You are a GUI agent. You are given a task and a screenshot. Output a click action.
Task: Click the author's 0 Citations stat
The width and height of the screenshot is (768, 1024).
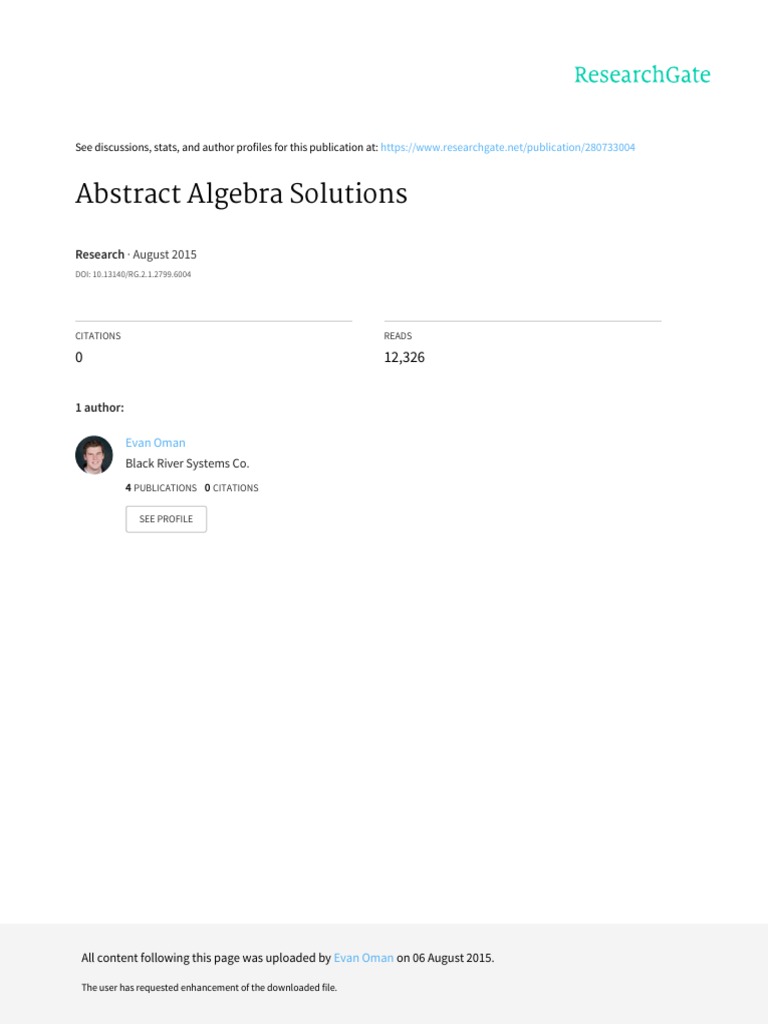point(231,488)
